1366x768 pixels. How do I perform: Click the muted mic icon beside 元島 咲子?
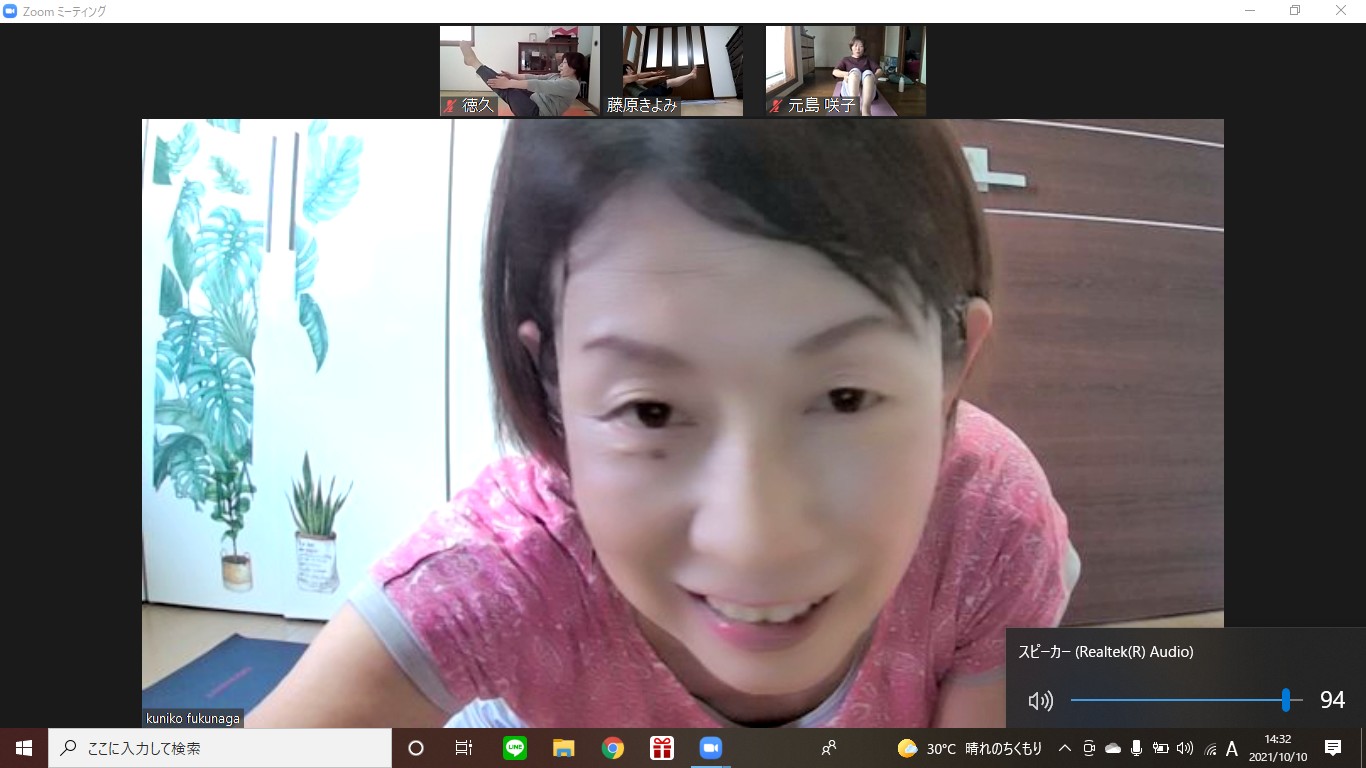tap(776, 106)
